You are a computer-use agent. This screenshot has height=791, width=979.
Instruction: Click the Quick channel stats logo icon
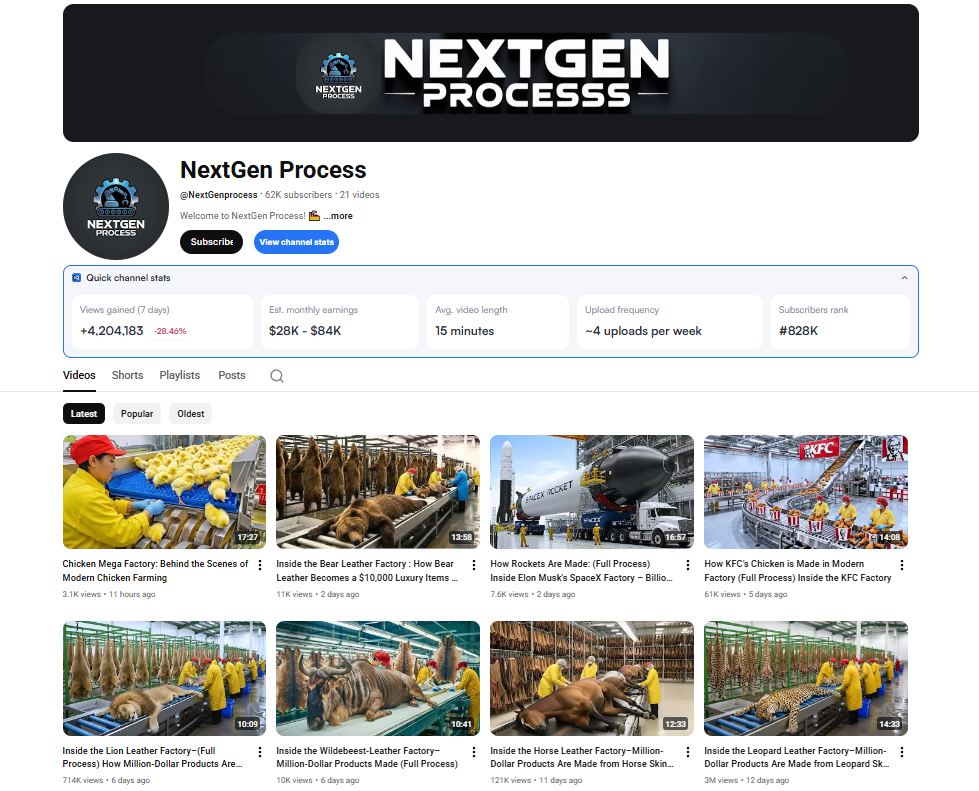coord(76,278)
